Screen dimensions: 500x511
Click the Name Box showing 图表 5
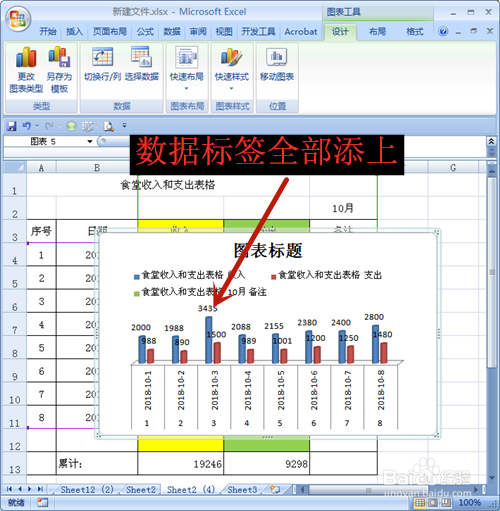[x=43, y=141]
